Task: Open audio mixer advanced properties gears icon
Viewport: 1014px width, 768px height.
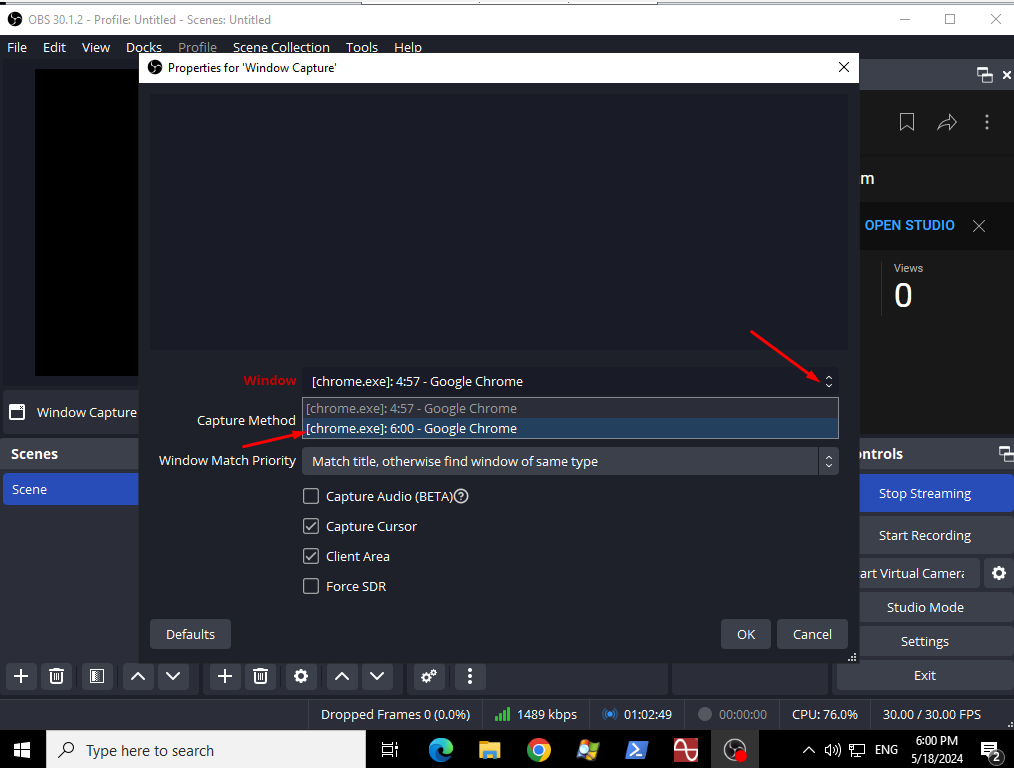Action: (429, 676)
